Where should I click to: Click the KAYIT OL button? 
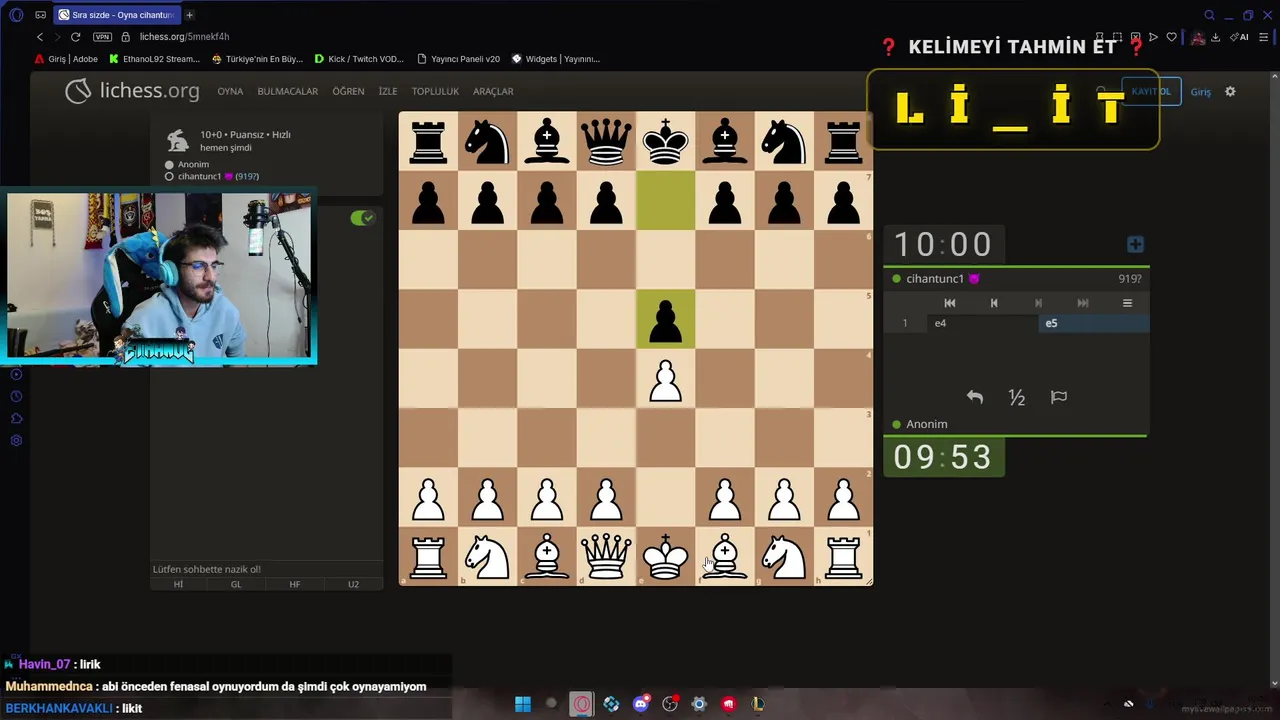coord(1151,92)
